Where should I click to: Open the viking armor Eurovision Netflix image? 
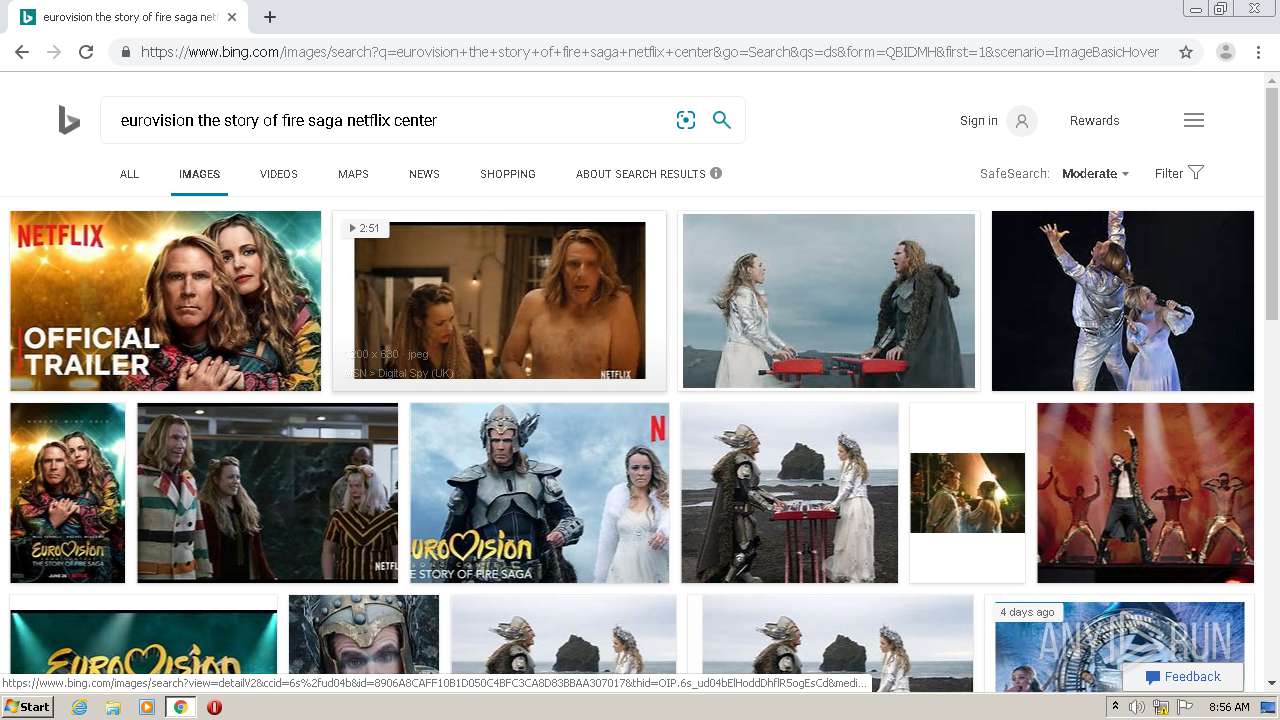[x=539, y=493]
